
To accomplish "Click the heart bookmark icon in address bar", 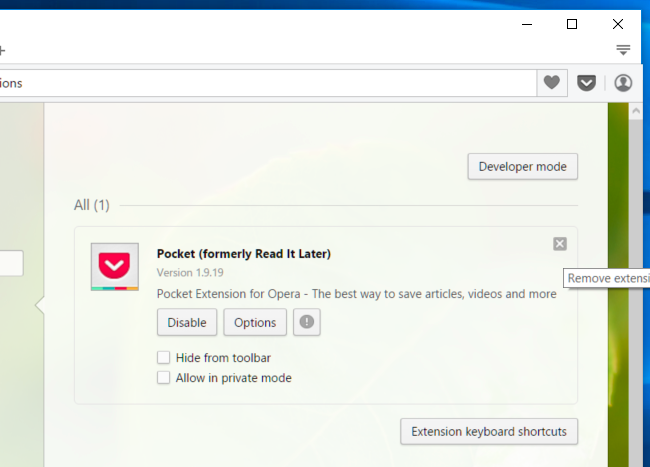I will (552, 82).
